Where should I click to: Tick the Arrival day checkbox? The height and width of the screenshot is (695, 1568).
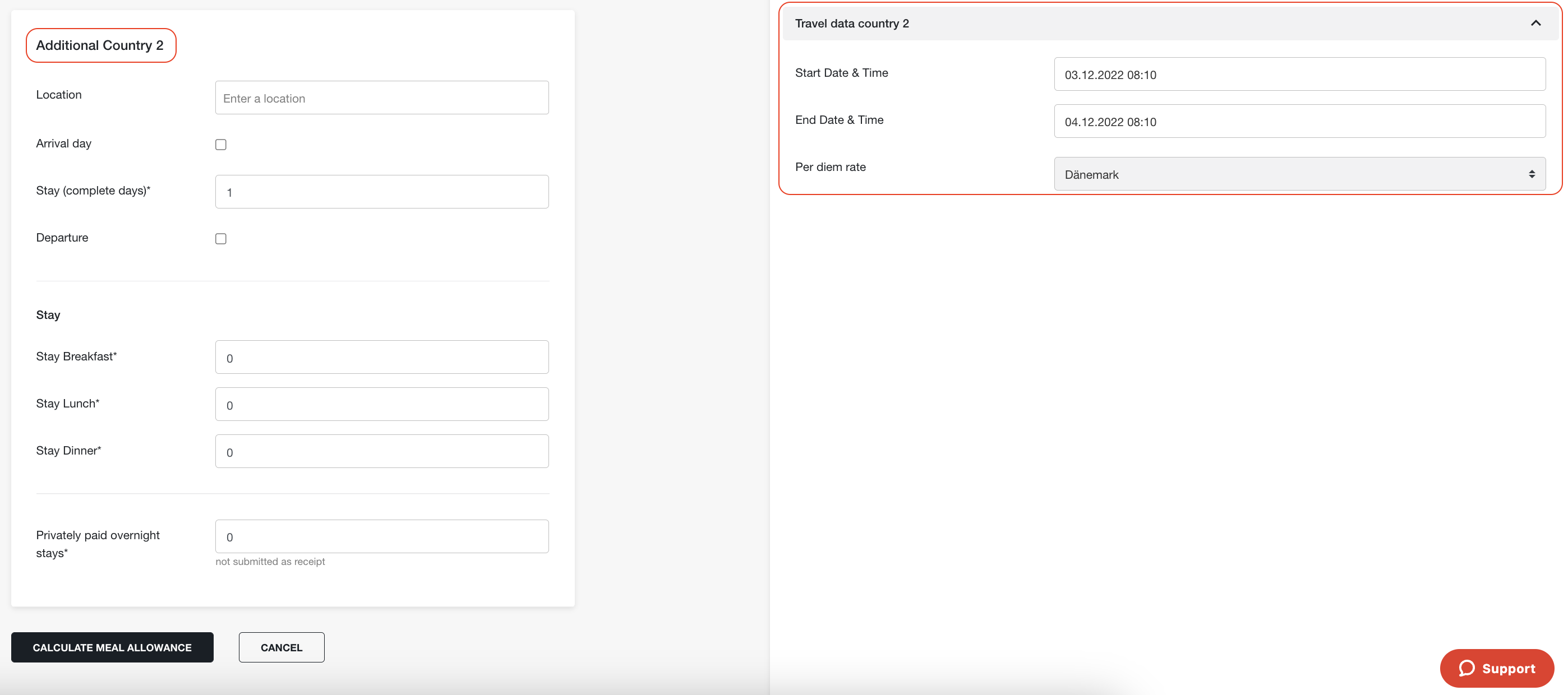pyautogui.click(x=221, y=144)
